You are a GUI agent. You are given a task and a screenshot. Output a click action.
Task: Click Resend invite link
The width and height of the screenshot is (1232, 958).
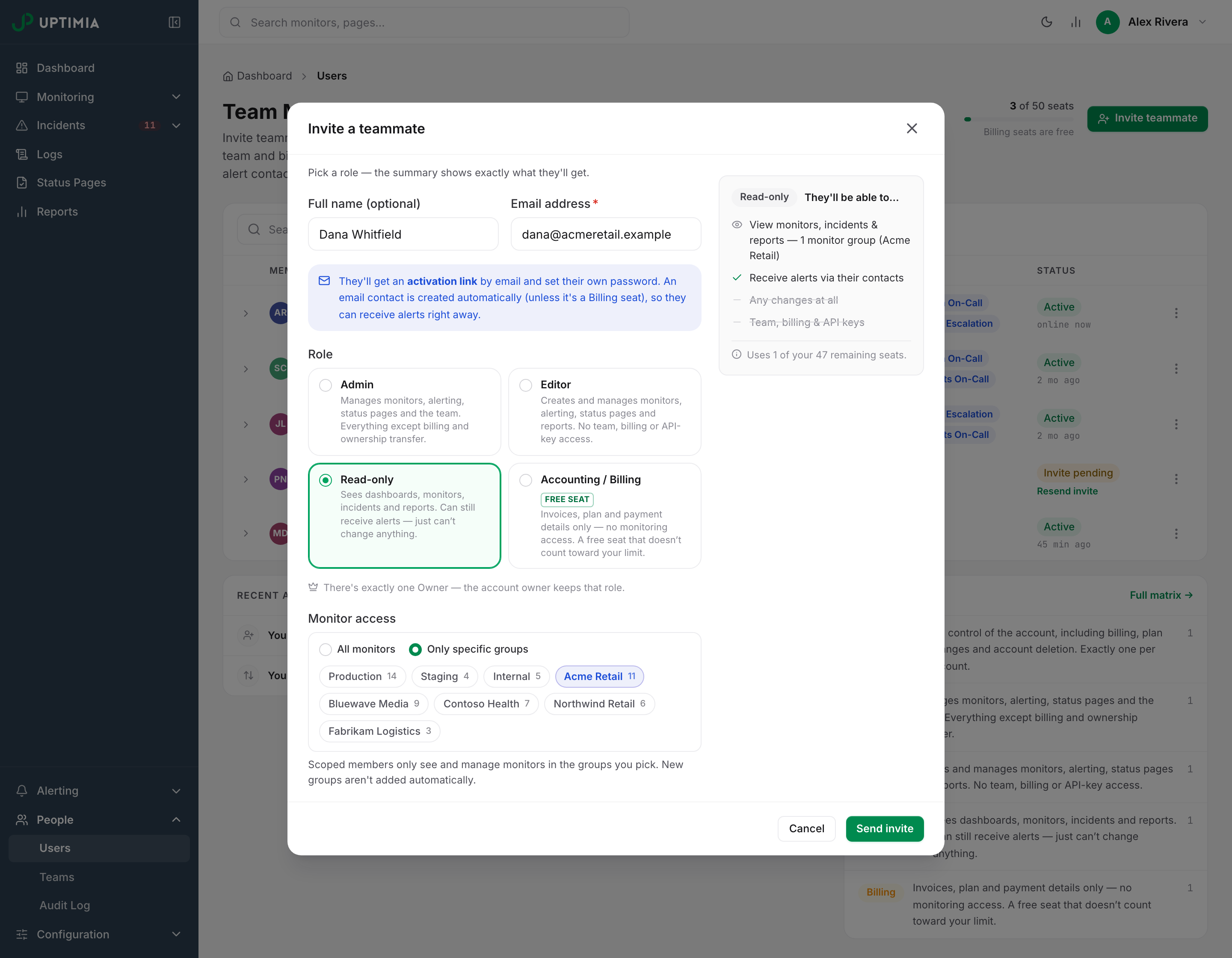1067,491
